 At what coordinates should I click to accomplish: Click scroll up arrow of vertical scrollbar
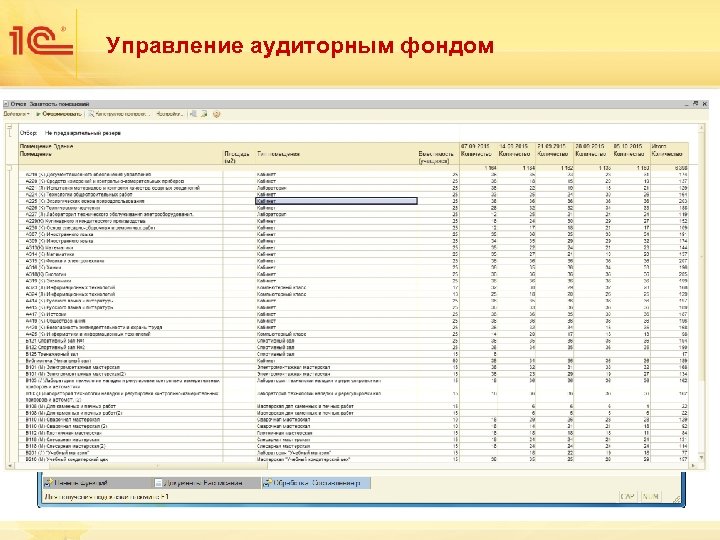tap(701, 128)
